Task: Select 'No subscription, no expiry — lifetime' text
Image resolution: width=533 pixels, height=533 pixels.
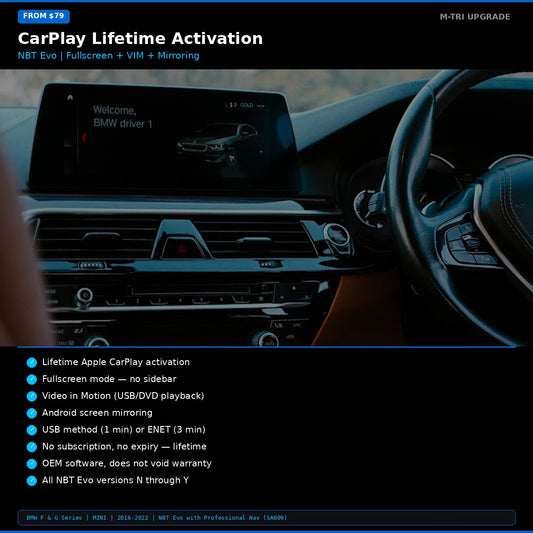Action: pos(124,446)
